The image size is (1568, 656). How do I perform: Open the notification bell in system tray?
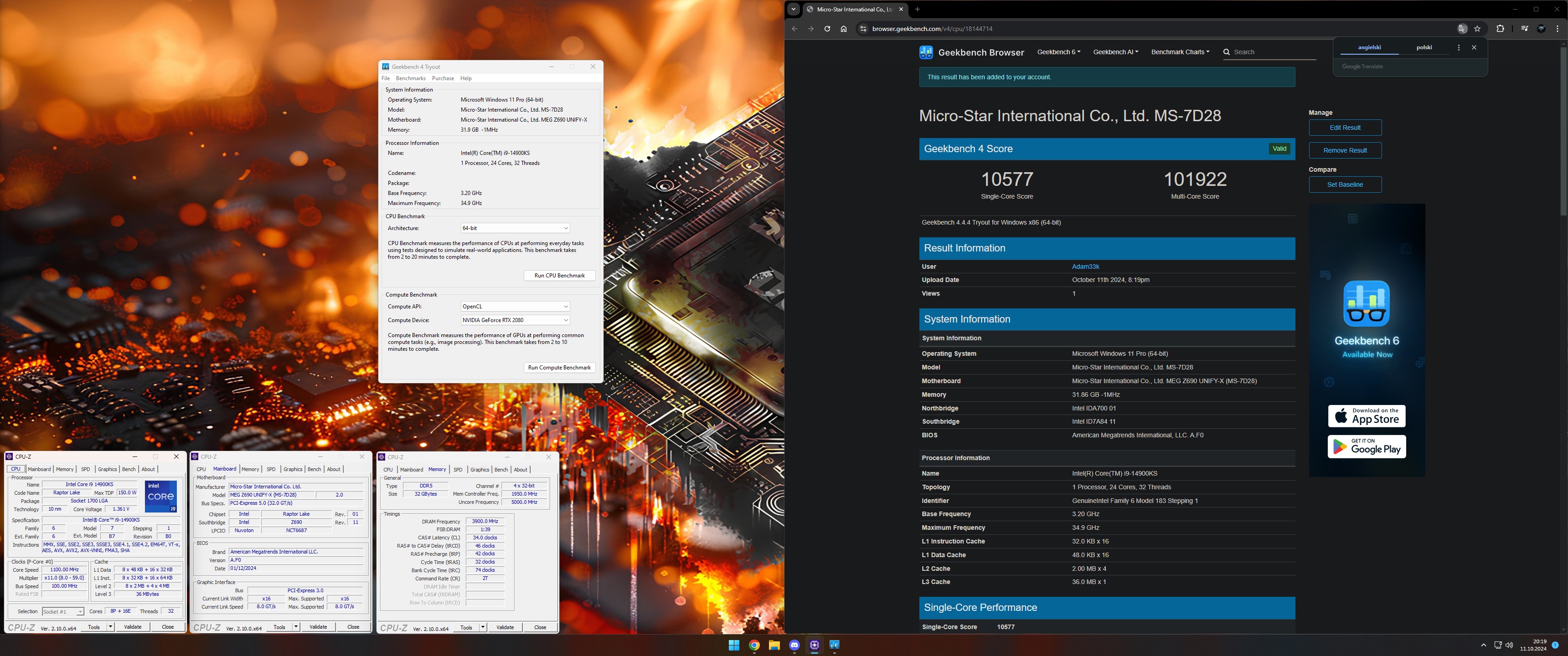click(x=1555, y=645)
